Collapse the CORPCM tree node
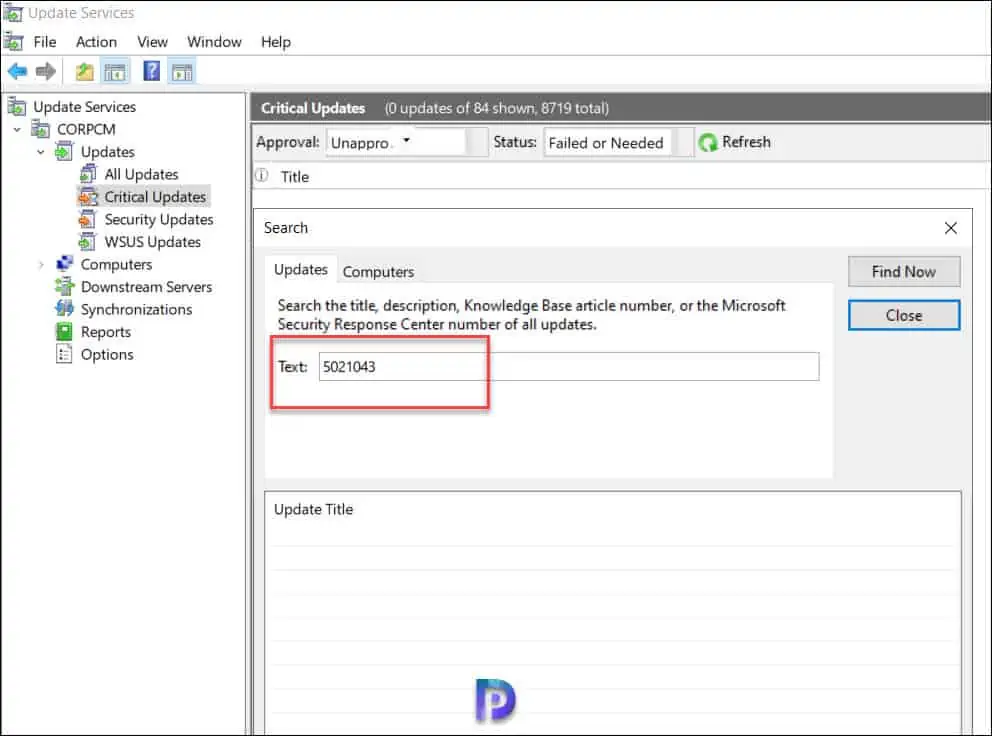 coord(17,130)
